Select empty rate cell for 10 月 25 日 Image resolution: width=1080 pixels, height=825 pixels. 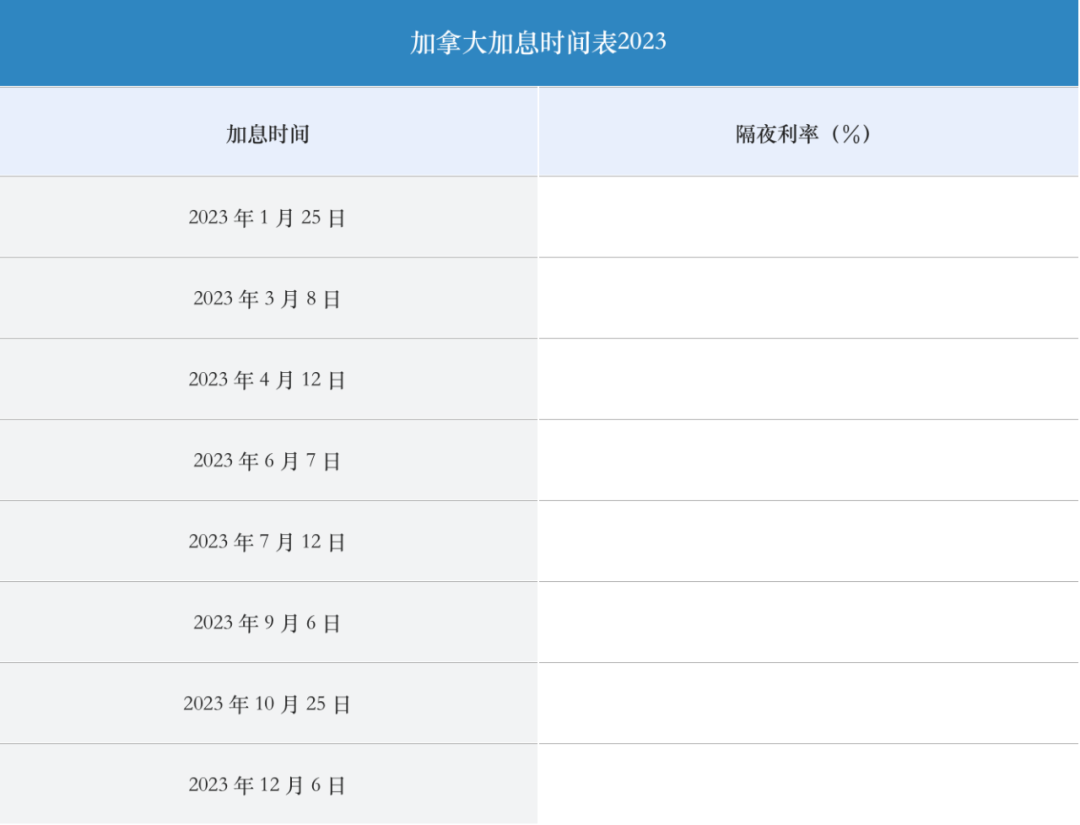point(809,704)
